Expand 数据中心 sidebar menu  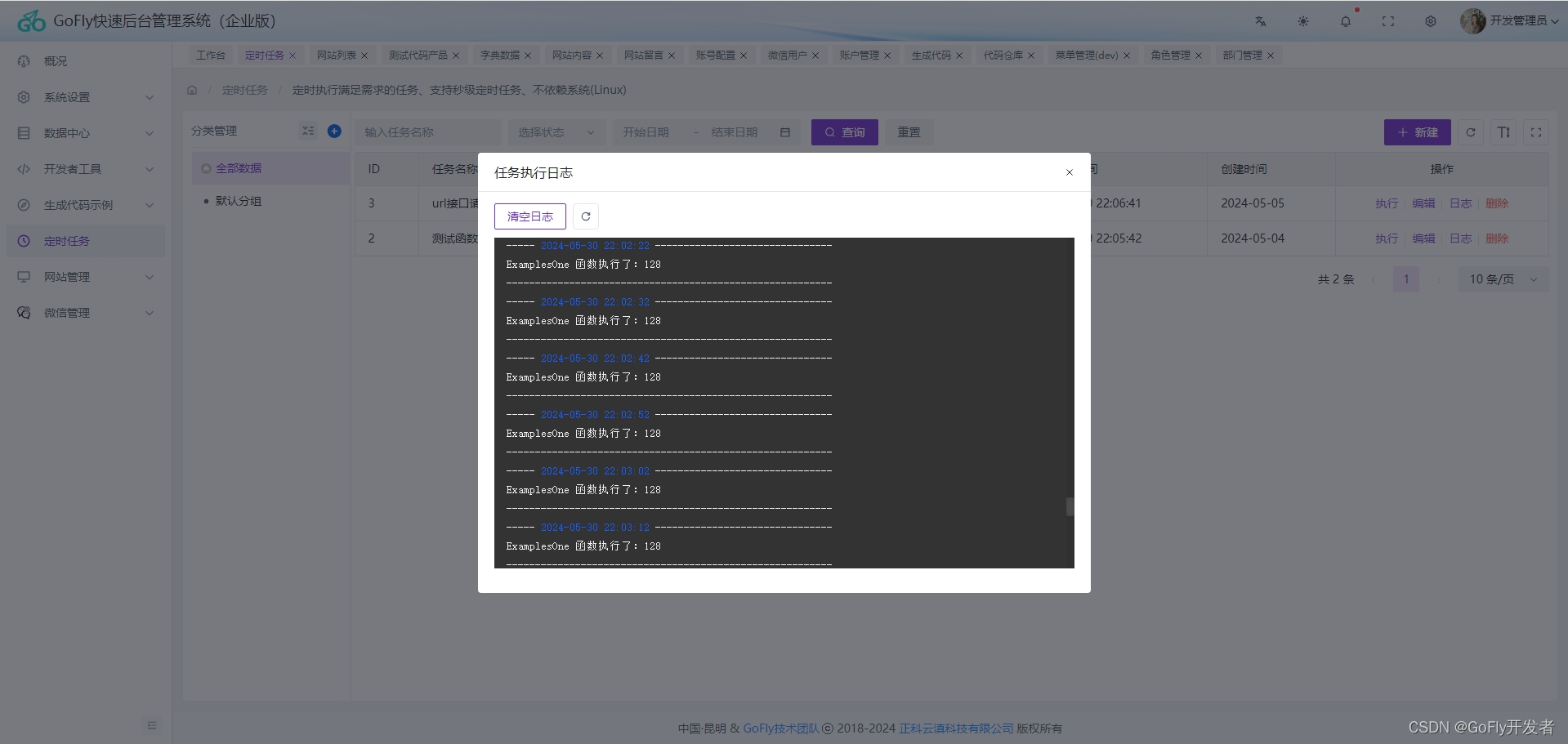86,133
